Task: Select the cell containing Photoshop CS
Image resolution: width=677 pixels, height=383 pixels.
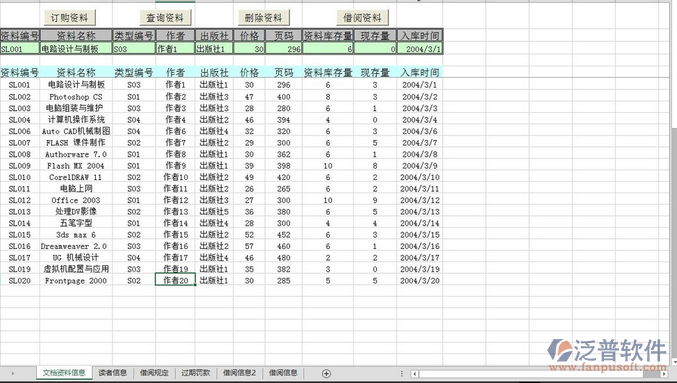Action: click(76, 97)
